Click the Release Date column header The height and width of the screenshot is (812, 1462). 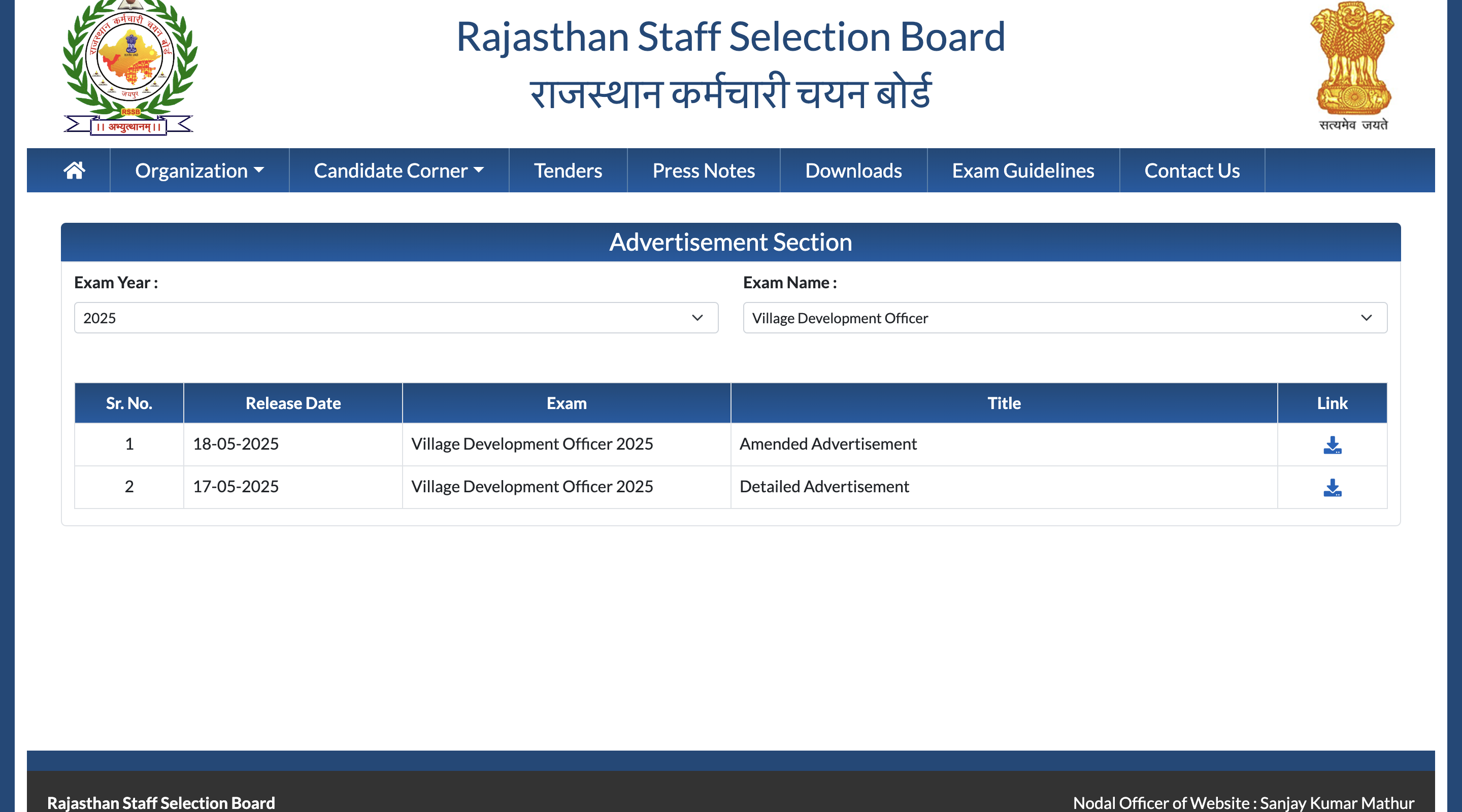293,403
